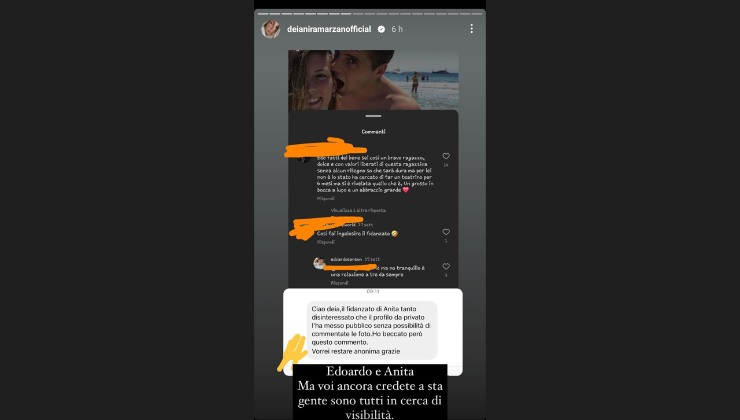Like edoardo's 'relazione a tre' reply
The image size is (740, 420).
tap(446, 267)
